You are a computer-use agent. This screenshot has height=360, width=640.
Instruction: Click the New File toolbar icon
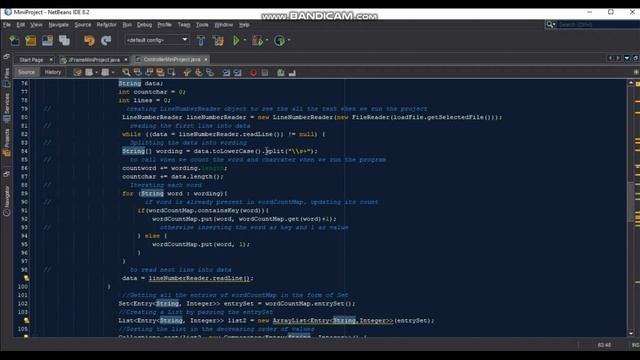[14, 40]
